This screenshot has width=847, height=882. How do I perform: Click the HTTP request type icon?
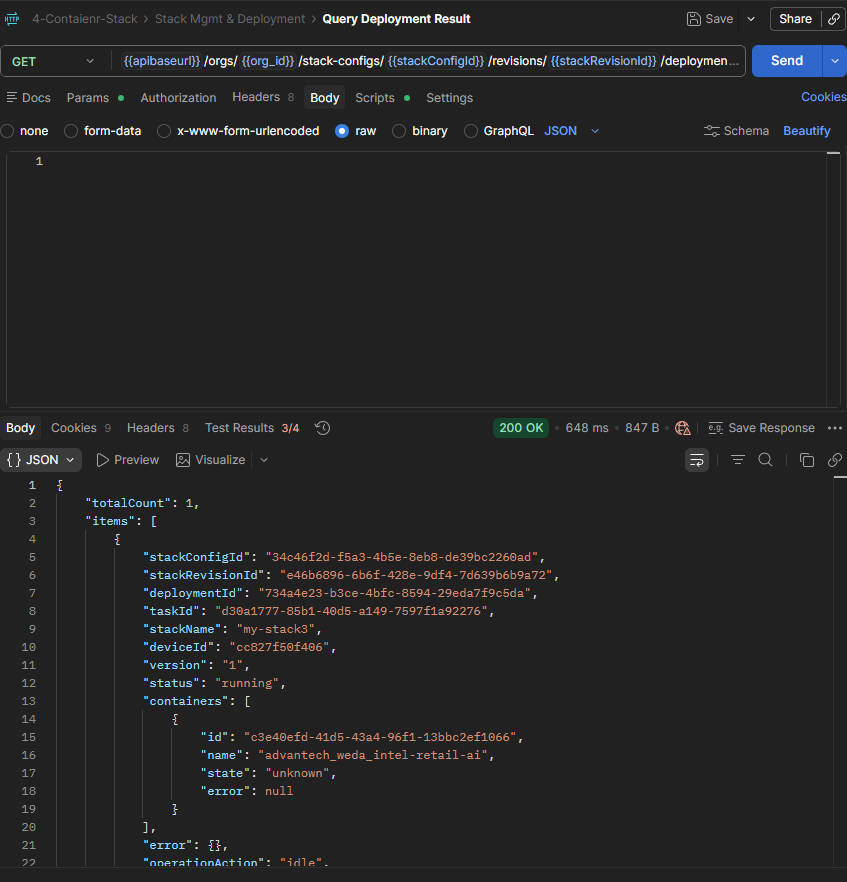click(12, 19)
